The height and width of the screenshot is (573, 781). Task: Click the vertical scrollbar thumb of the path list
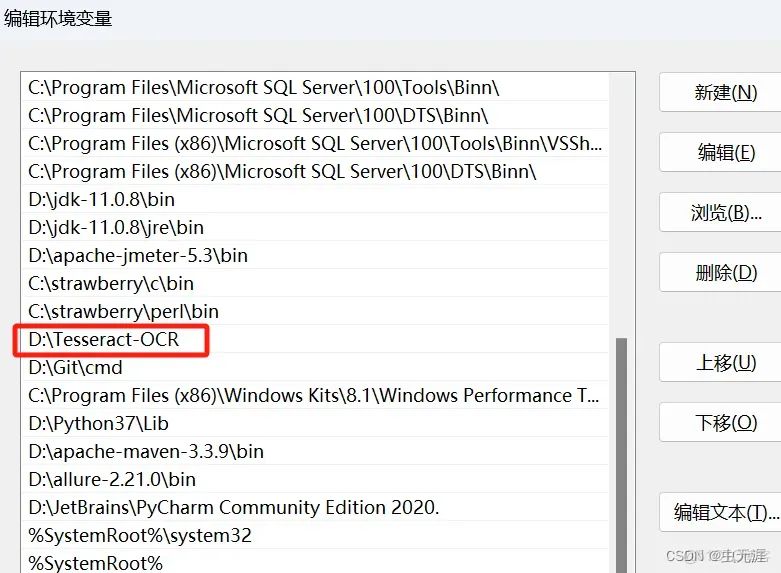pyautogui.click(x=621, y=454)
